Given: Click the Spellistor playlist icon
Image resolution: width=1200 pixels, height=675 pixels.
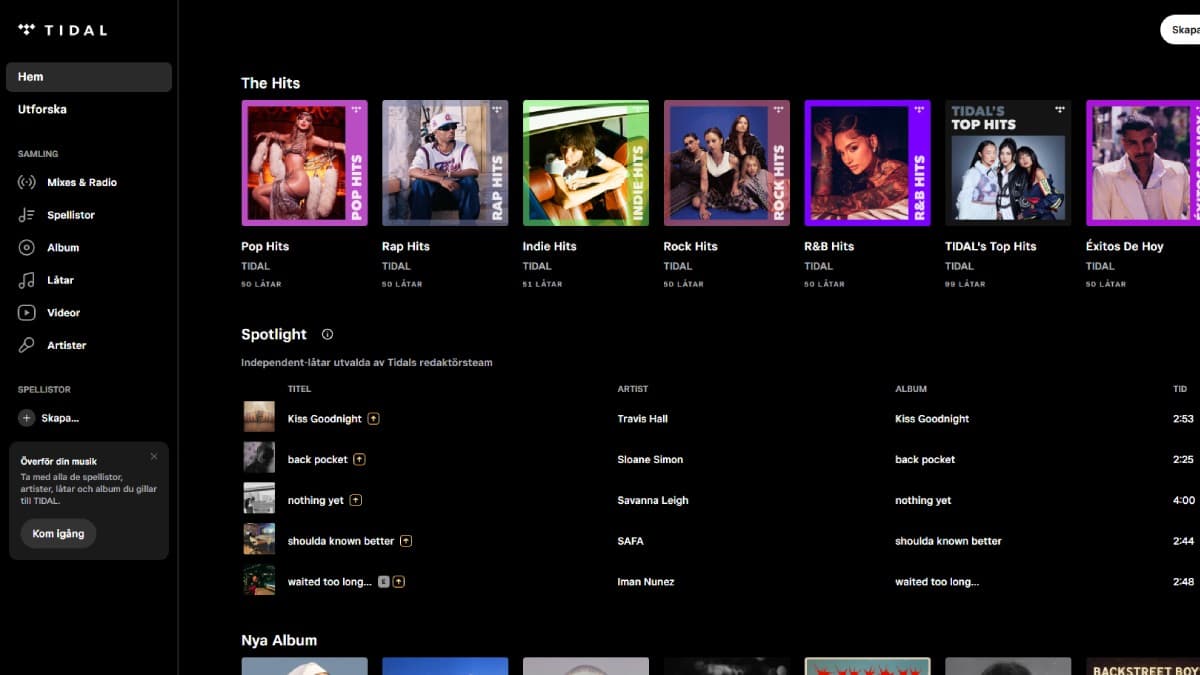Looking at the screenshot, I should [x=27, y=215].
